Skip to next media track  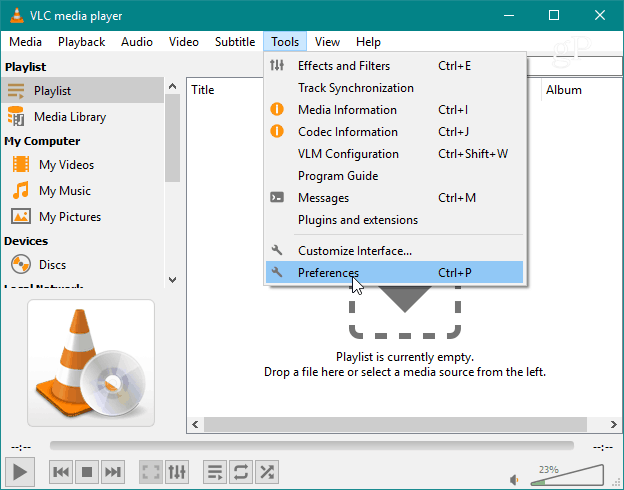tap(113, 472)
